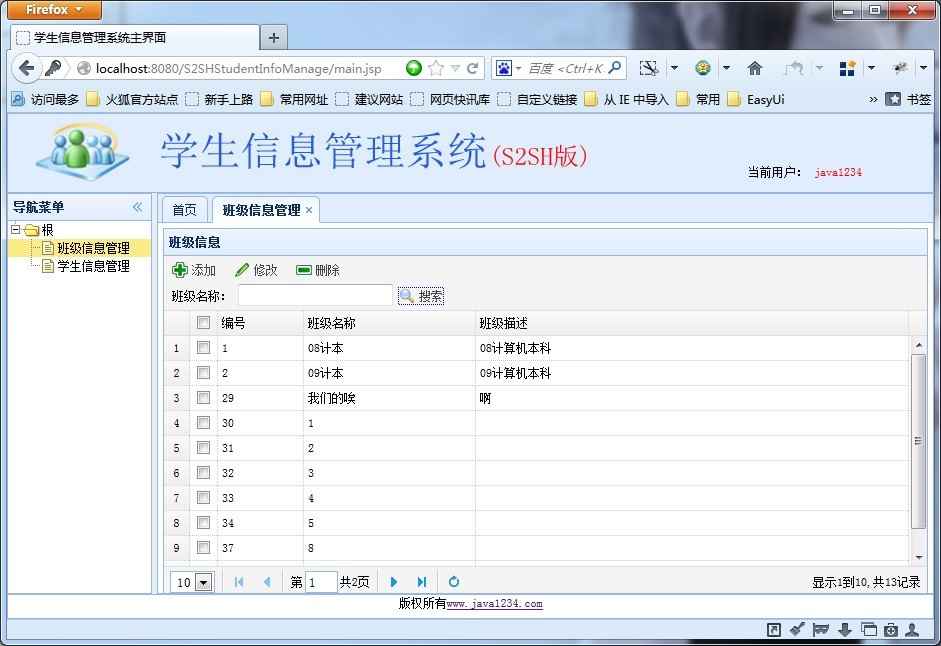Click the green smiley addon icon

point(703,68)
